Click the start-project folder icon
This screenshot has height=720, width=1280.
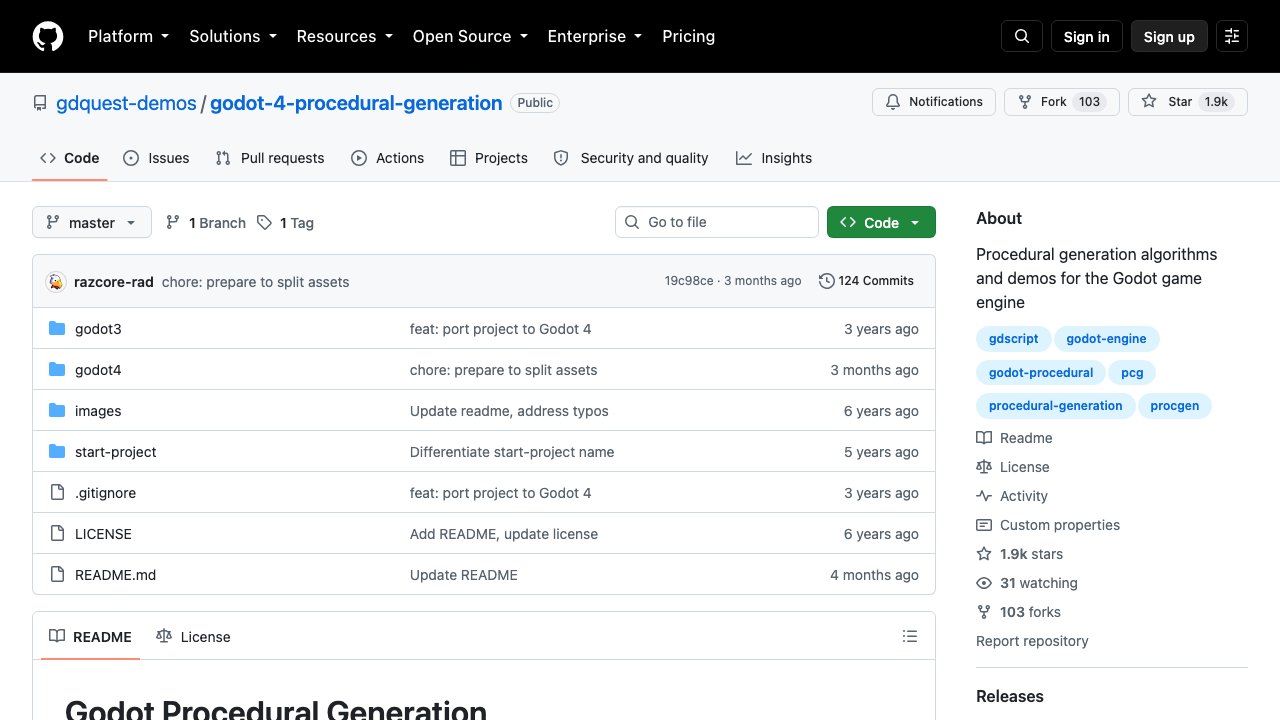click(x=57, y=452)
